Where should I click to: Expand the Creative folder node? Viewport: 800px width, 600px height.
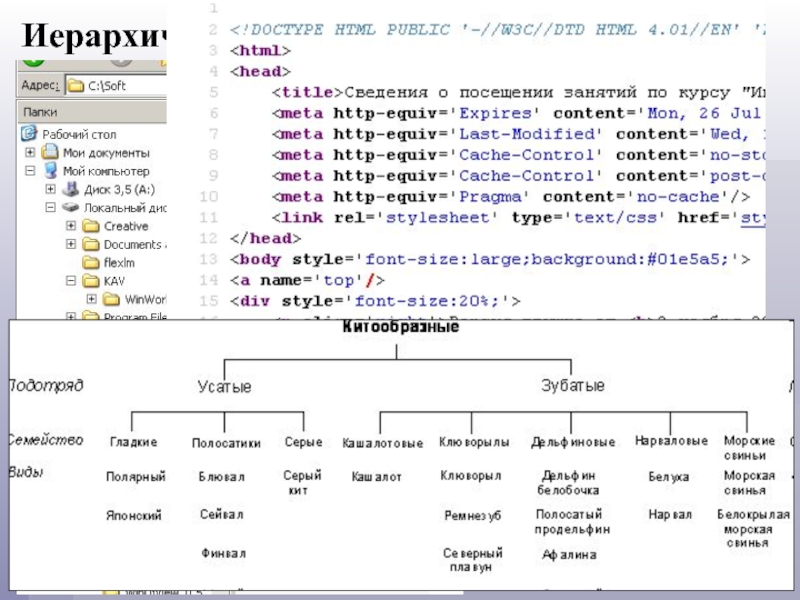[71, 226]
